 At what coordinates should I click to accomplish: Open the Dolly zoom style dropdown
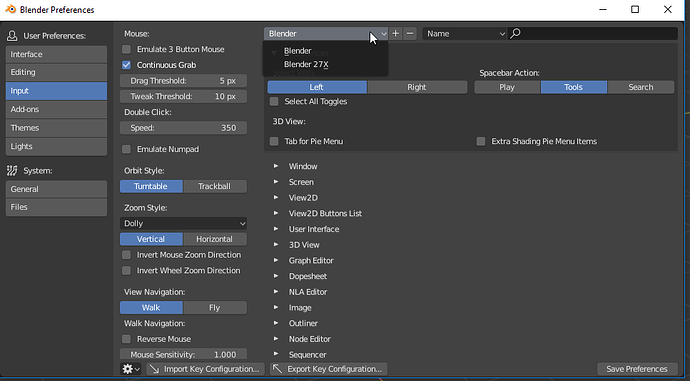(183, 223)
